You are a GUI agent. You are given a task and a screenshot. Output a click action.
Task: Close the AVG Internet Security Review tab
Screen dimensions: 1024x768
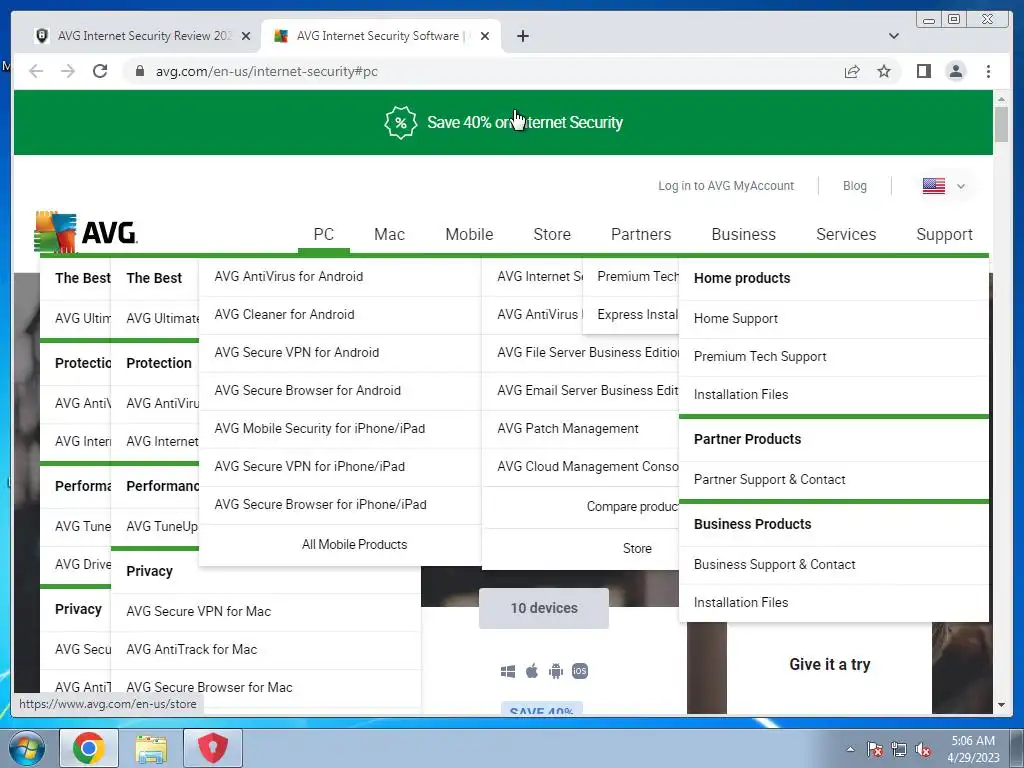click(x=246, y=36)
